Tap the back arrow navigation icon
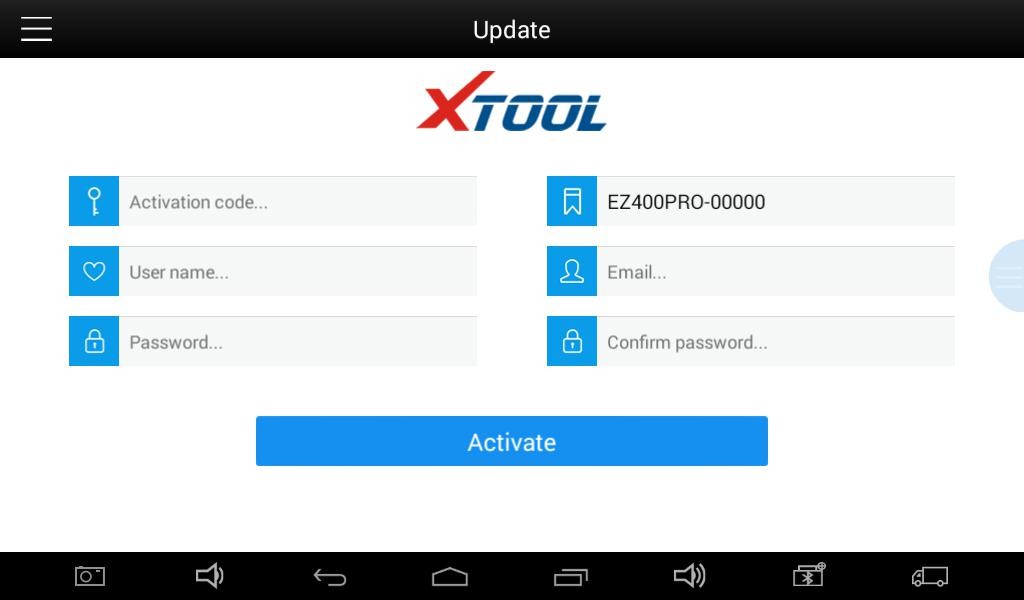 330,576
